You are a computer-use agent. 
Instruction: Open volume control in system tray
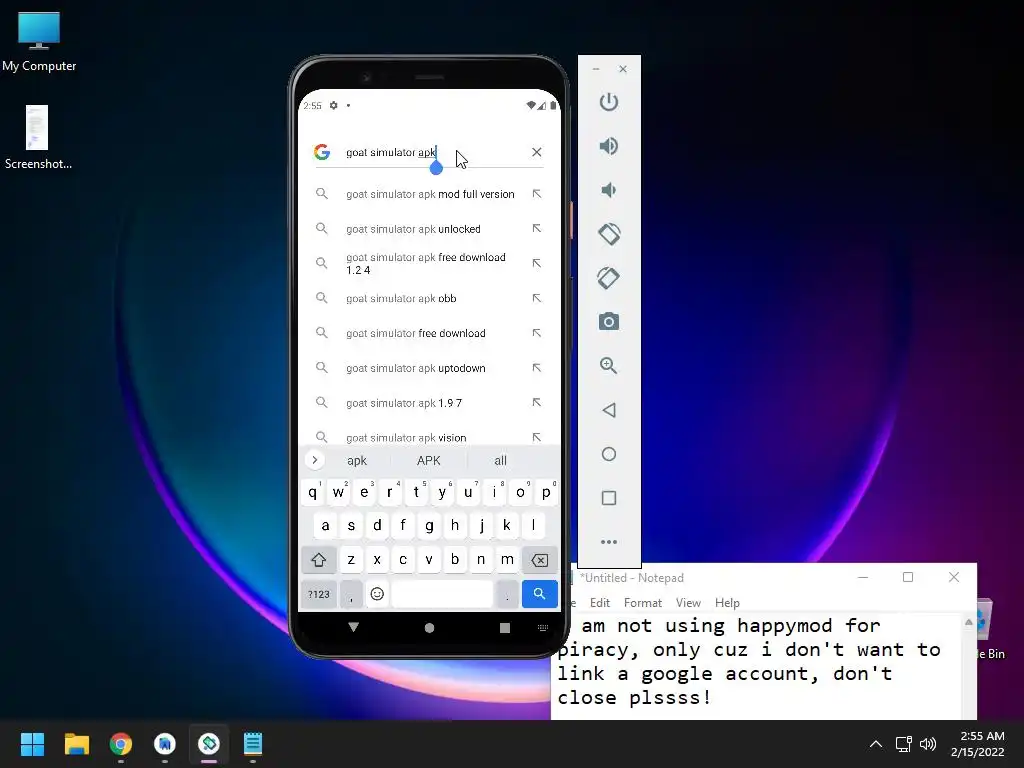click(x=927, y=744)
